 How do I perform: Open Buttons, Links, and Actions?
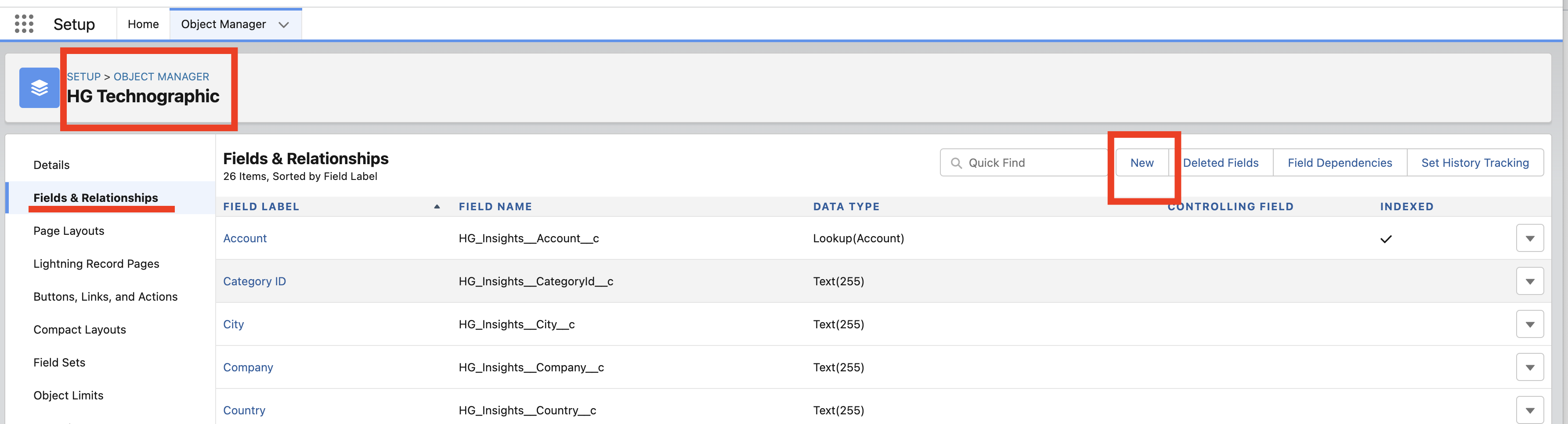click(105, 296)
